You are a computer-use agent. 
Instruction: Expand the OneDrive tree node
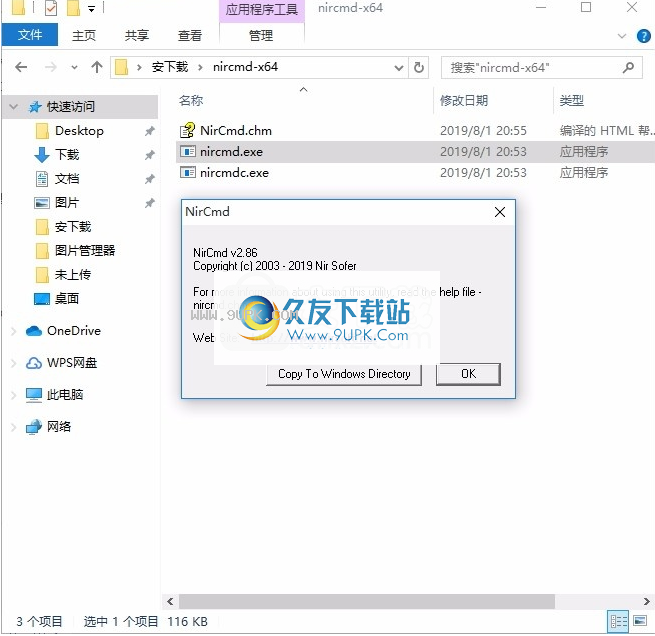14,331
